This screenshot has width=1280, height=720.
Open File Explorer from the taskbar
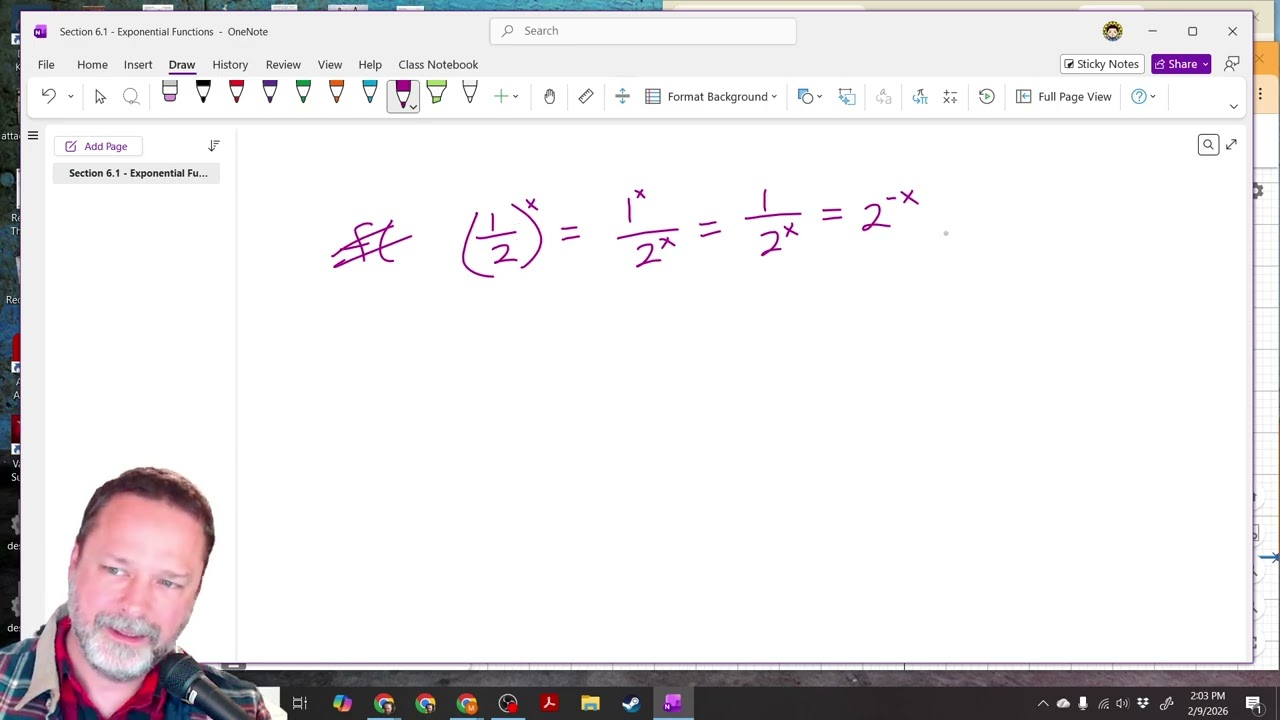[x=590, y=703]
